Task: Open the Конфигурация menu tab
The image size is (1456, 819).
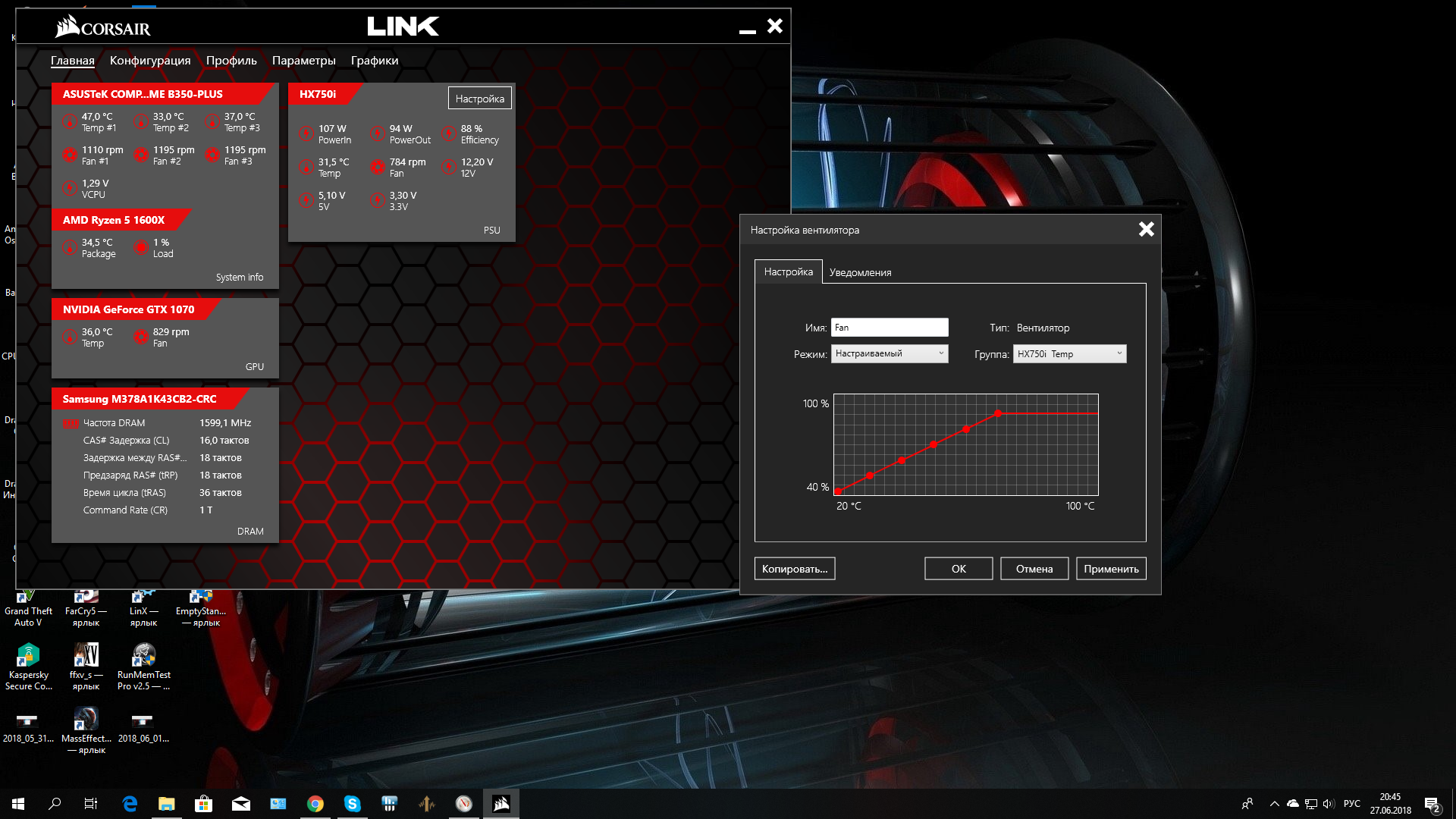Action: 150,61
